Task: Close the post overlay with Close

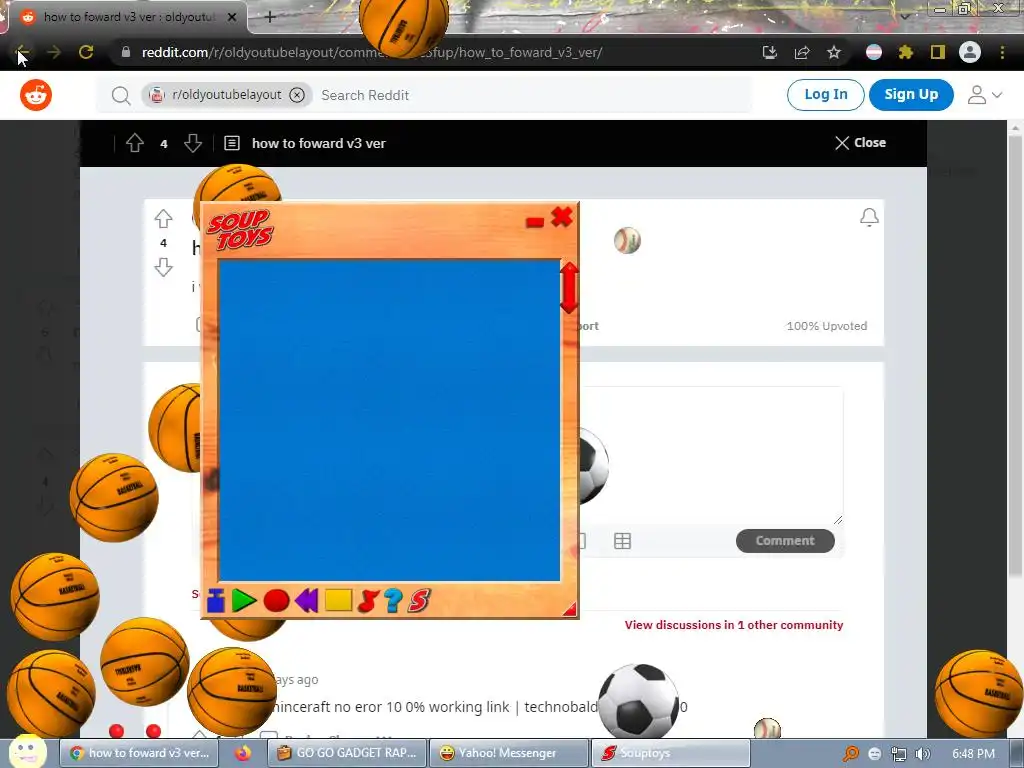Action: coord(860,143)
